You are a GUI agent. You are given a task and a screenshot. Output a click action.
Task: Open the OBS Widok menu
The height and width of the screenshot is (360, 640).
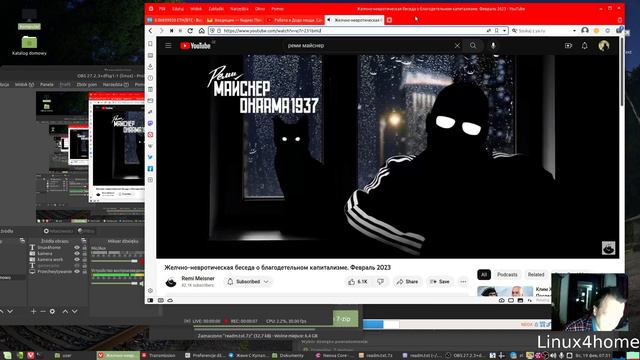coord(24,84)
